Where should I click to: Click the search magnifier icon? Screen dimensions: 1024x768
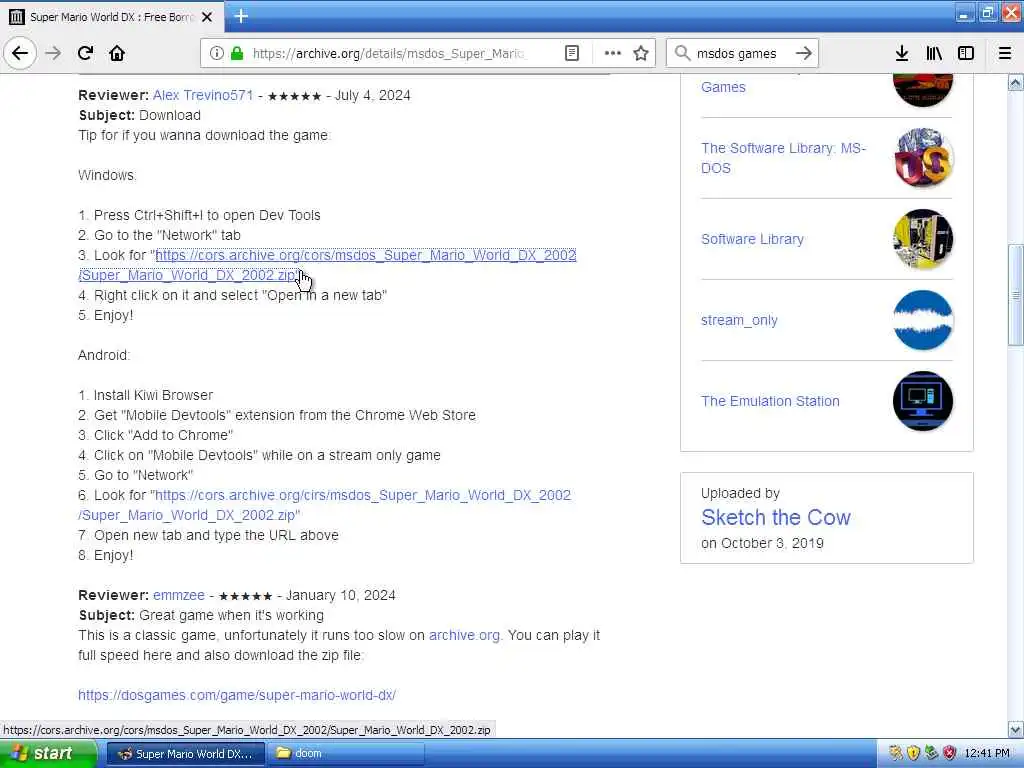click(682, 53)
